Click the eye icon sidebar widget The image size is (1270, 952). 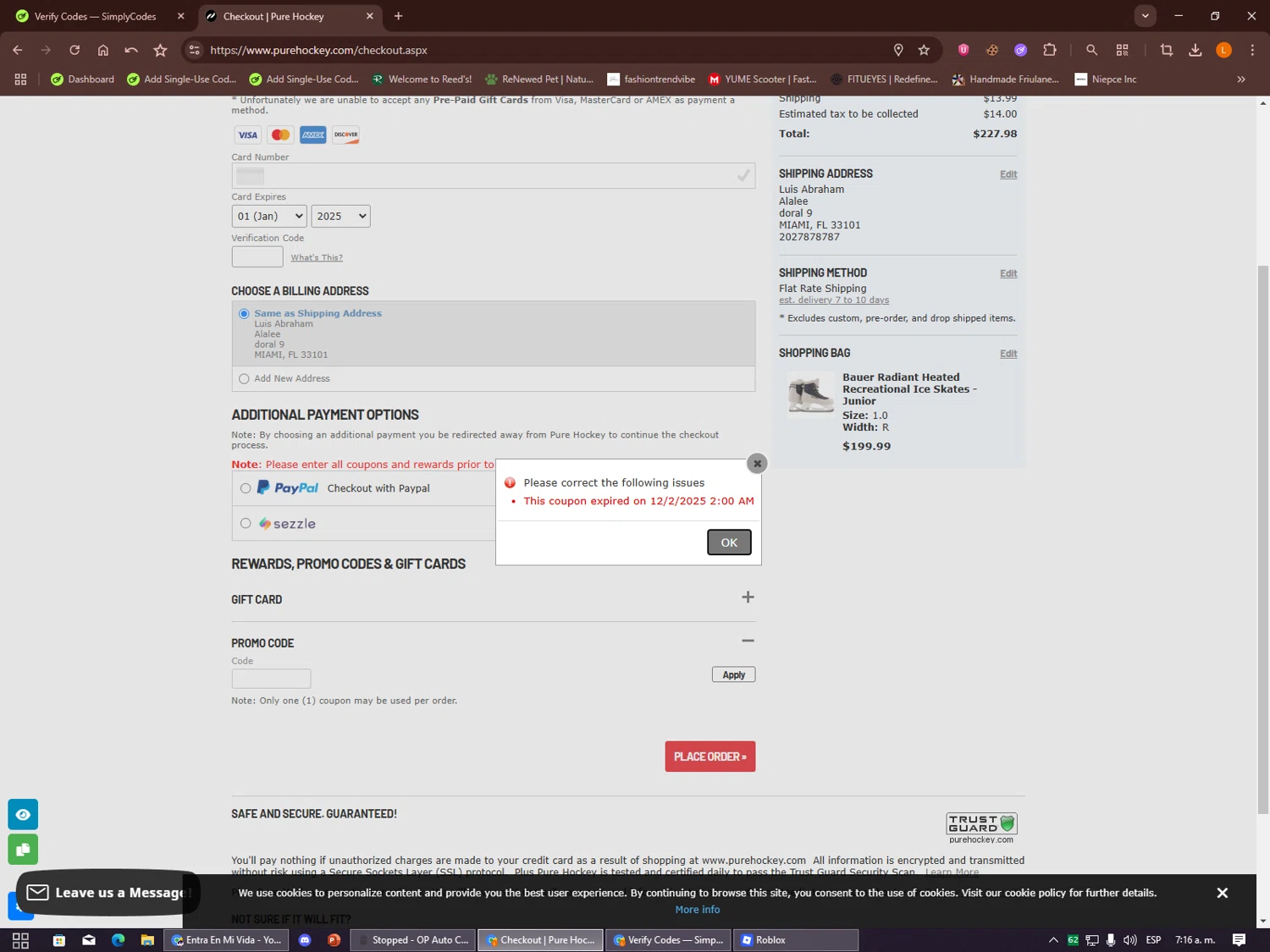[x=23, y=814]
